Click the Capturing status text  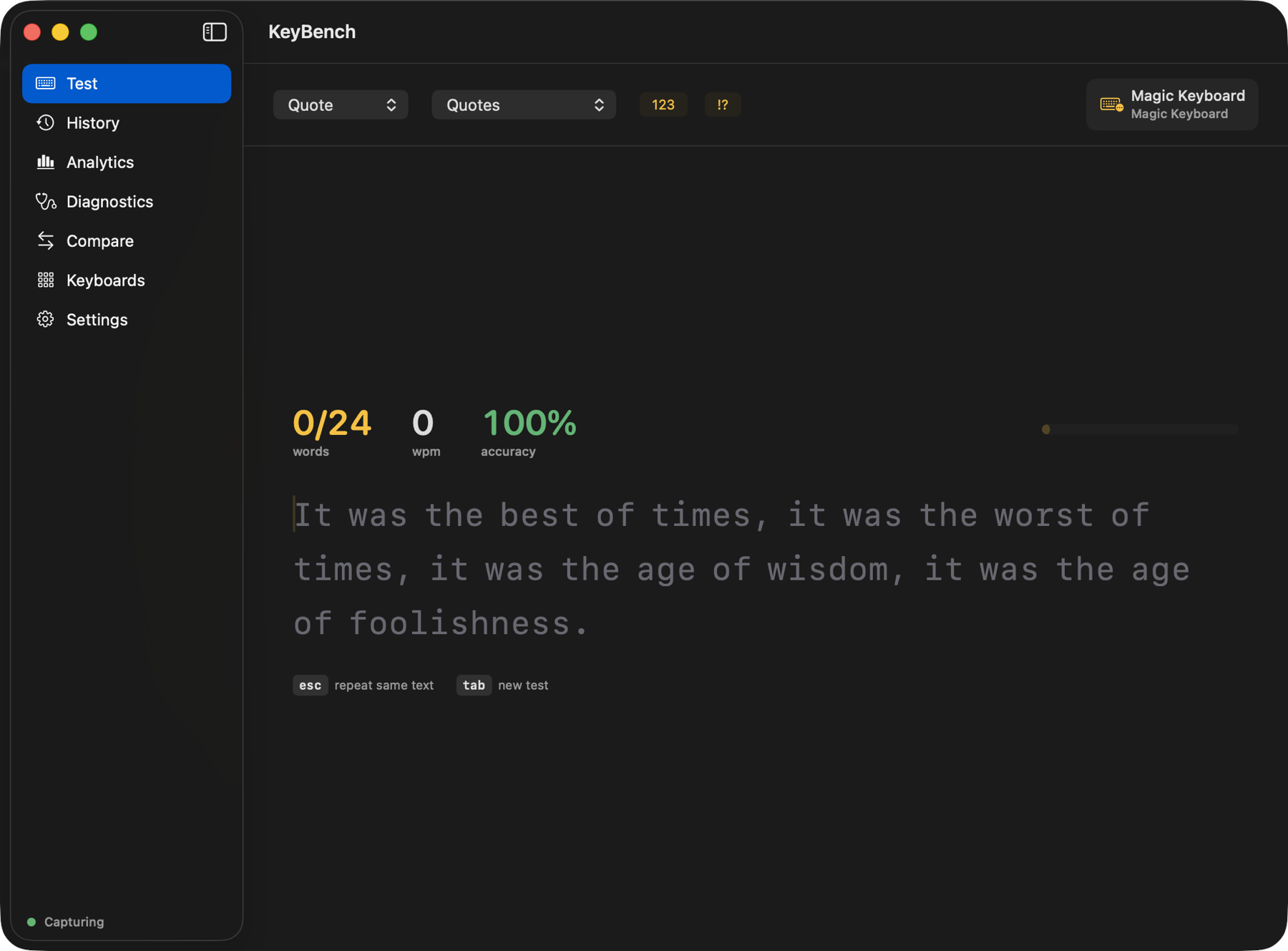(x=74, y=922)
